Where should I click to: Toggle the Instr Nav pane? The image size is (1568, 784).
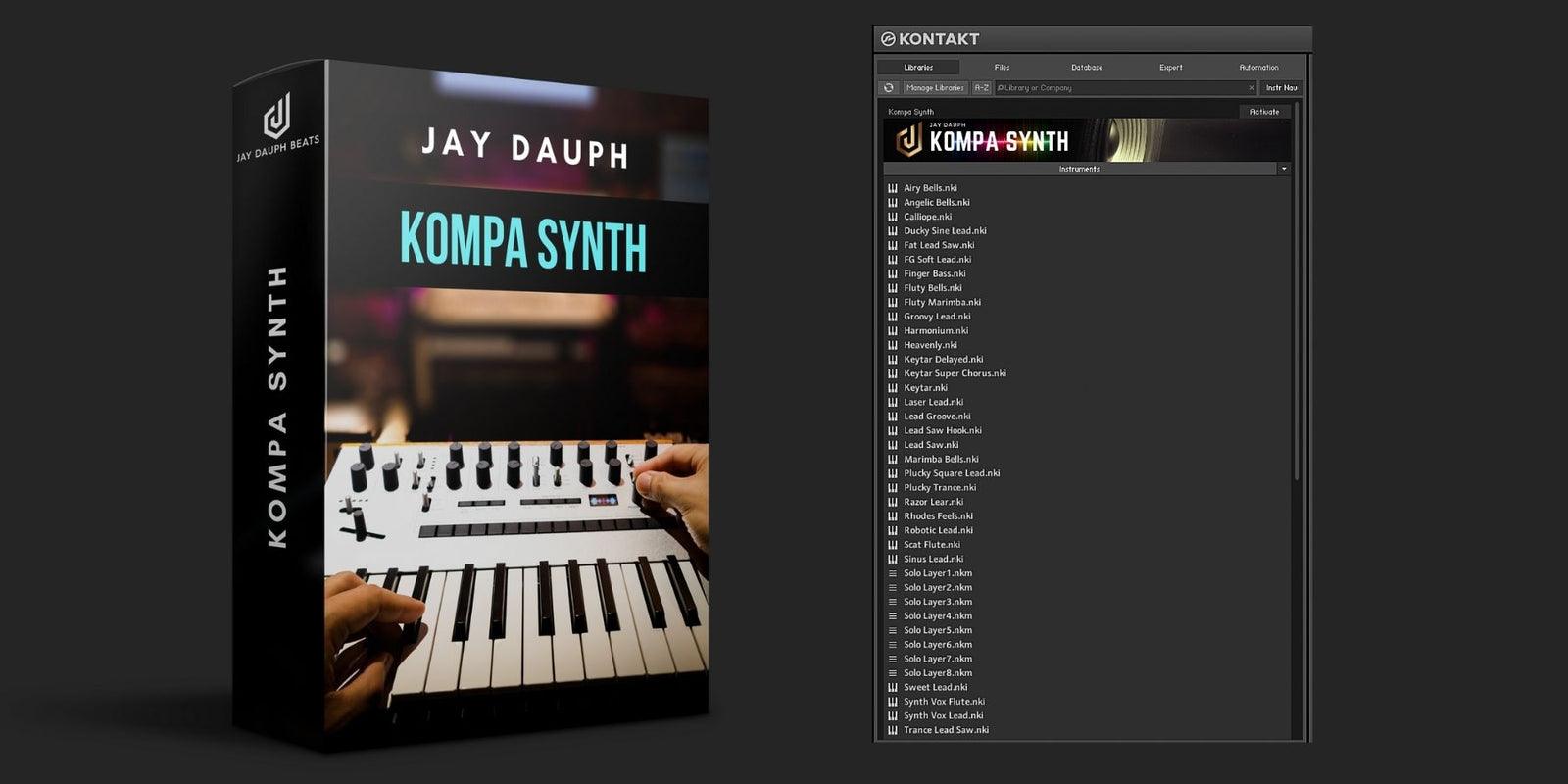(x=1281, y=88)
